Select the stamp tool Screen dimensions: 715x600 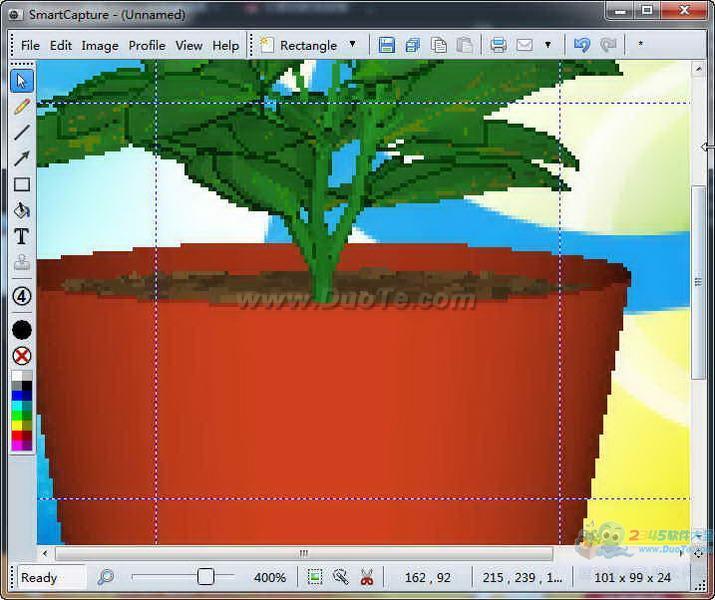tap(21, 263)
